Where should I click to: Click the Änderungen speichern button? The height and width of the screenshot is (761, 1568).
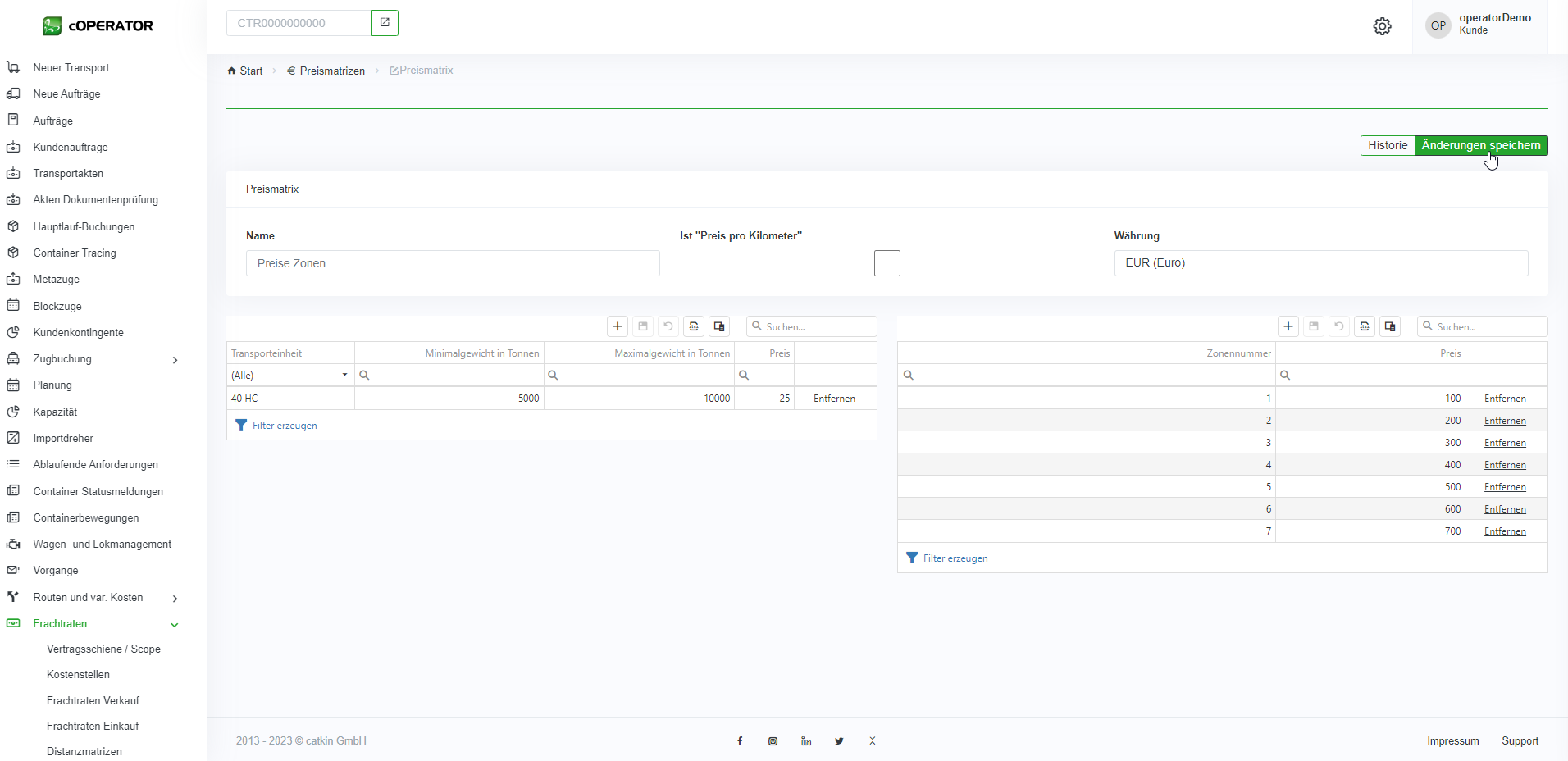pos(1480,145)
